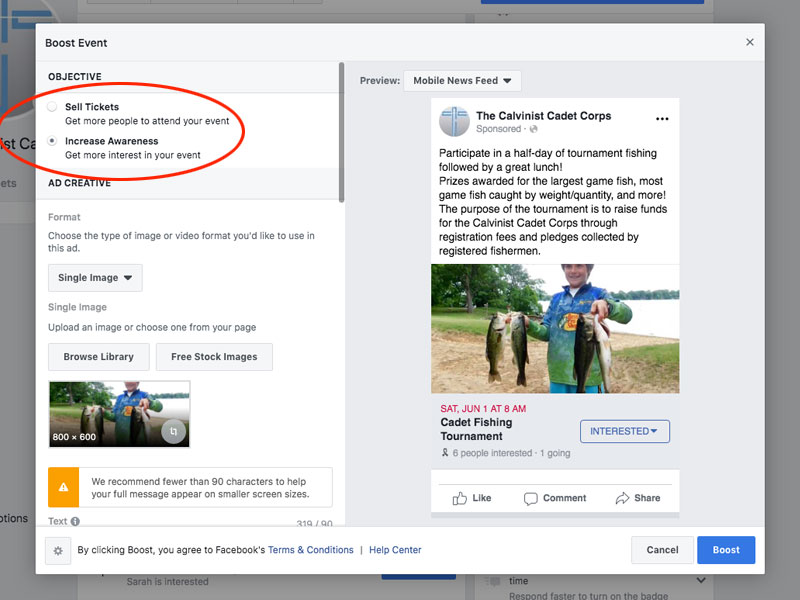Click the OBJECTIVE section header
The height and width of the screenshot is (600, 800).
(x=75, y=77)
